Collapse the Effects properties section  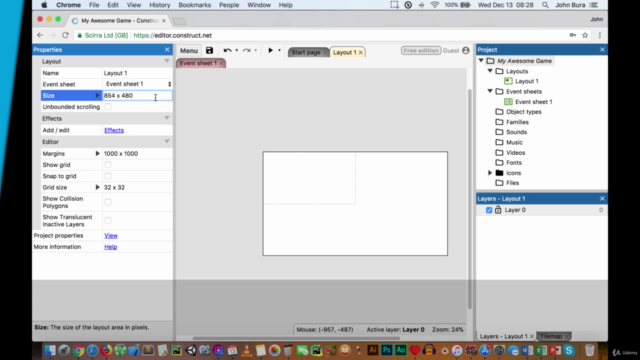point(167,118)
